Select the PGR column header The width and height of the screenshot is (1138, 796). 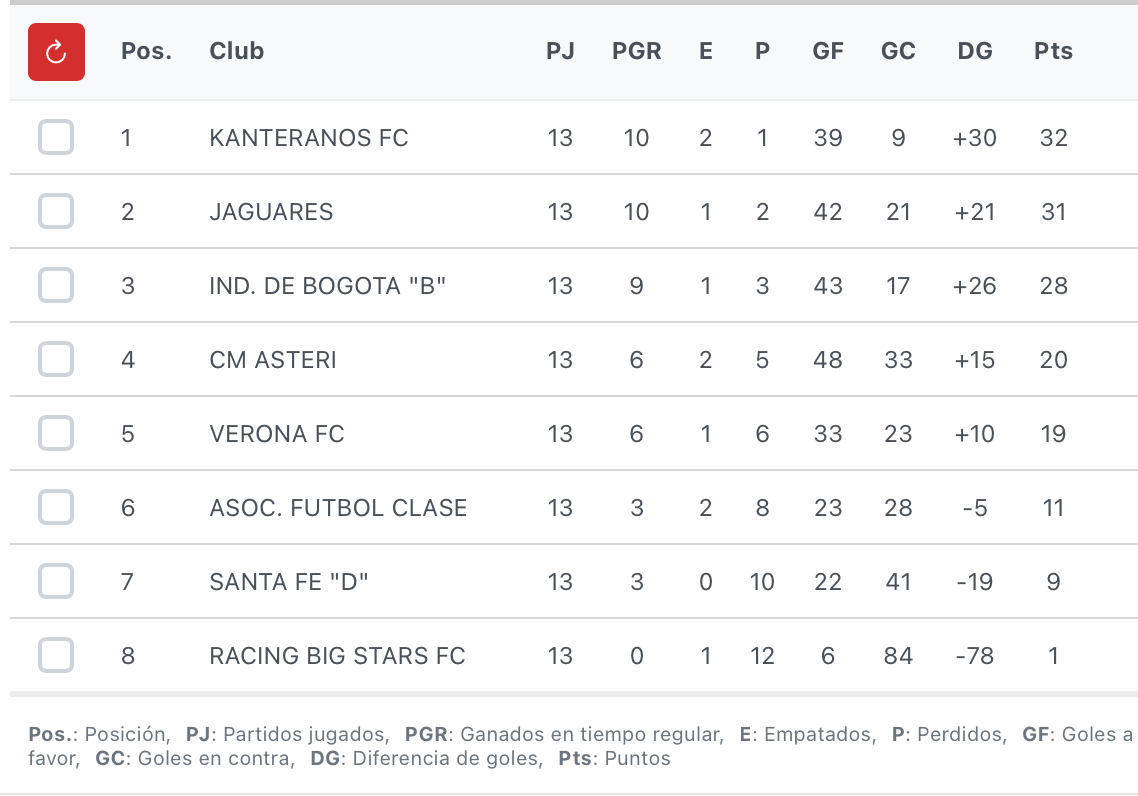(636, 51)
